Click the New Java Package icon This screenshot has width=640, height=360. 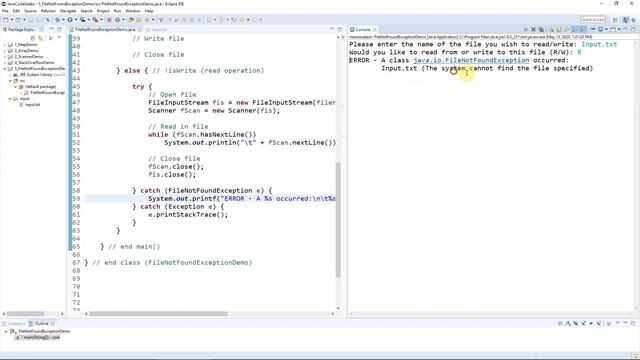click(109, 20)
